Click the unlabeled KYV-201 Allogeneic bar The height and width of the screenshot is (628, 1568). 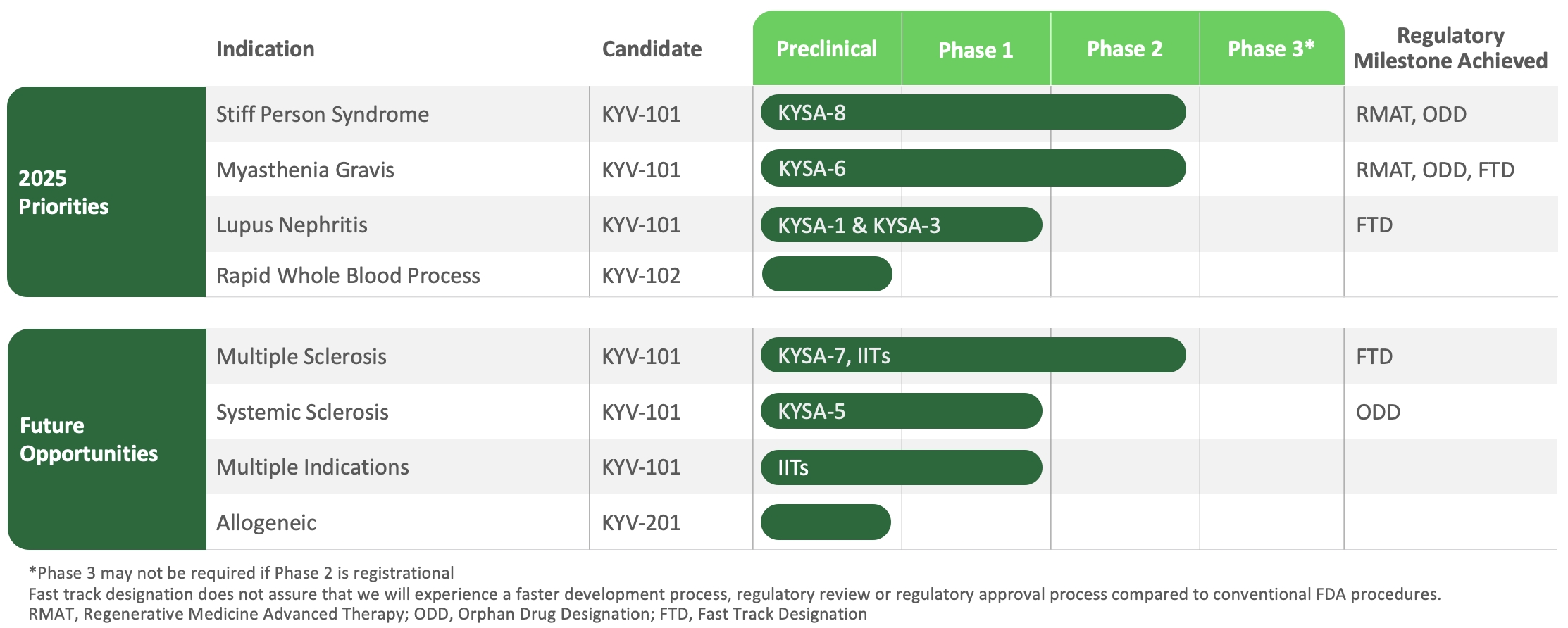coord(825,522)
